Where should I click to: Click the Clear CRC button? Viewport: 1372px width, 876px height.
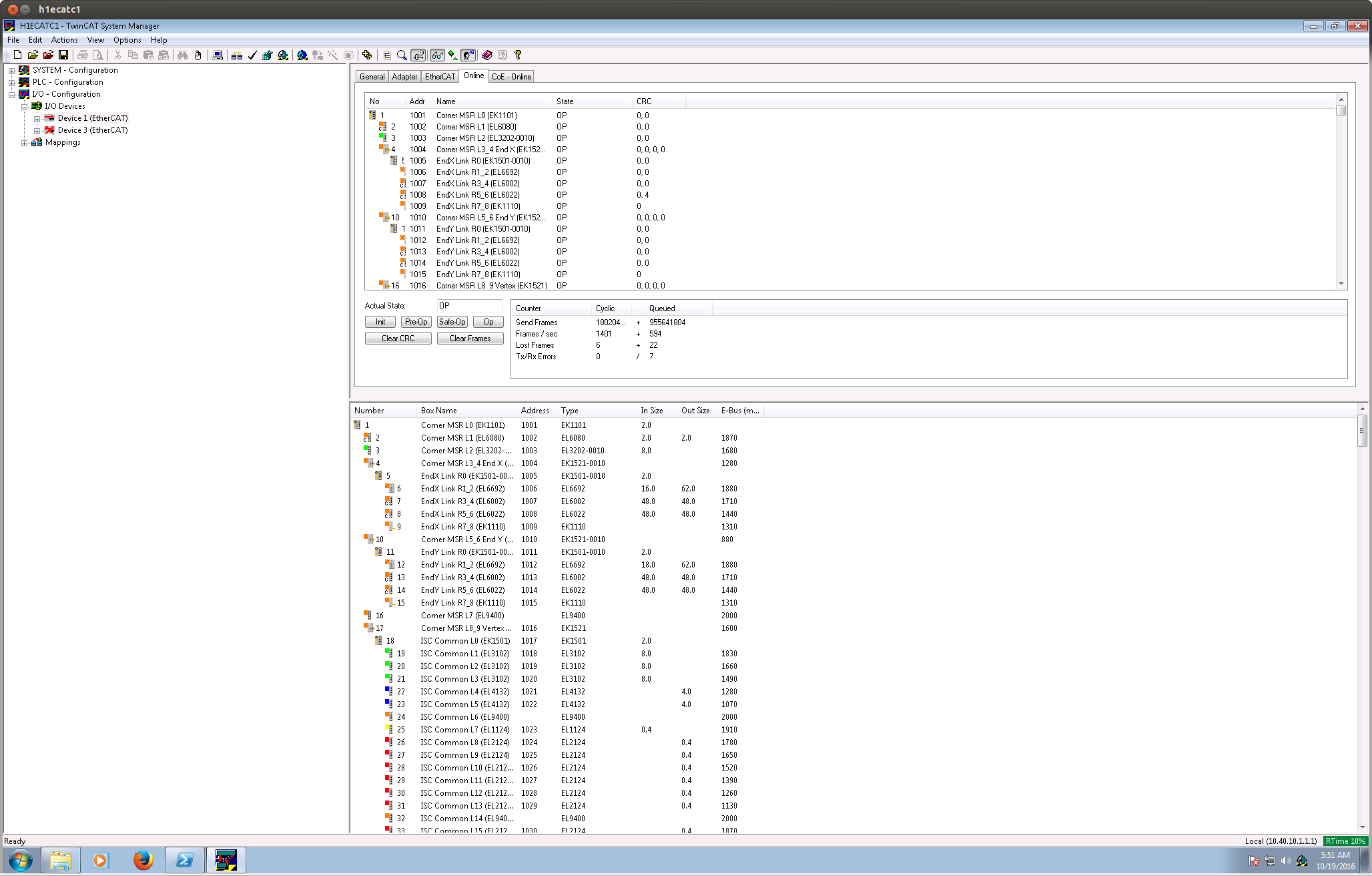(x=398, y=339)
